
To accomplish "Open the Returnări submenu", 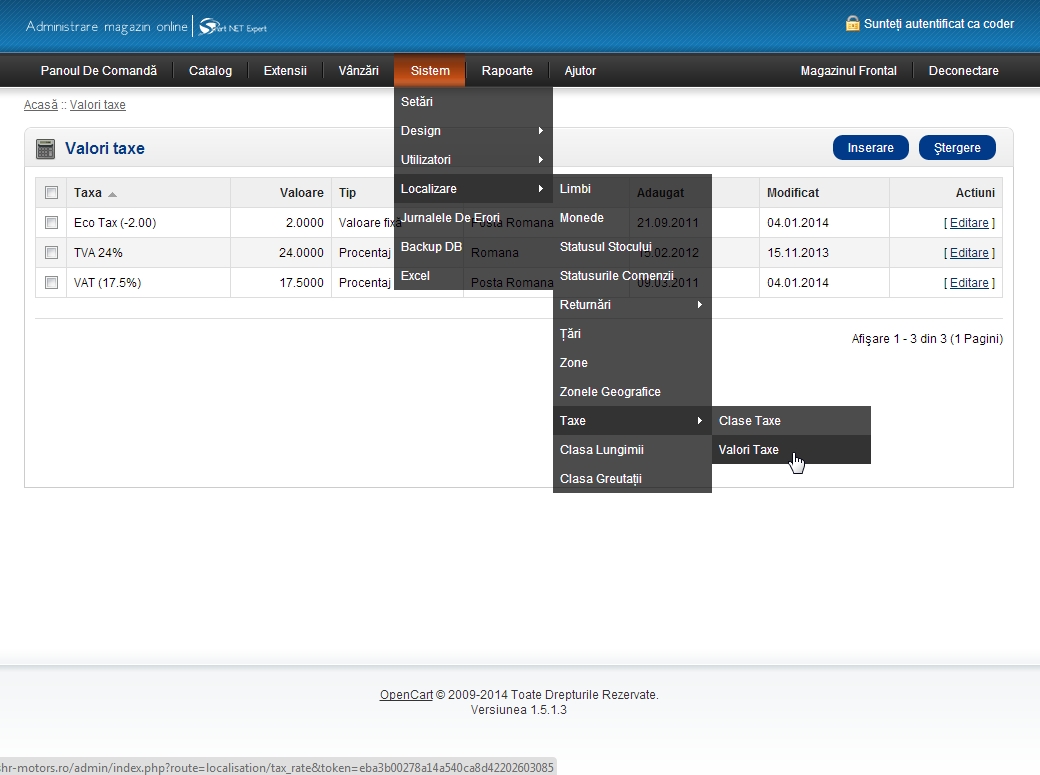I will pos(631,305).
